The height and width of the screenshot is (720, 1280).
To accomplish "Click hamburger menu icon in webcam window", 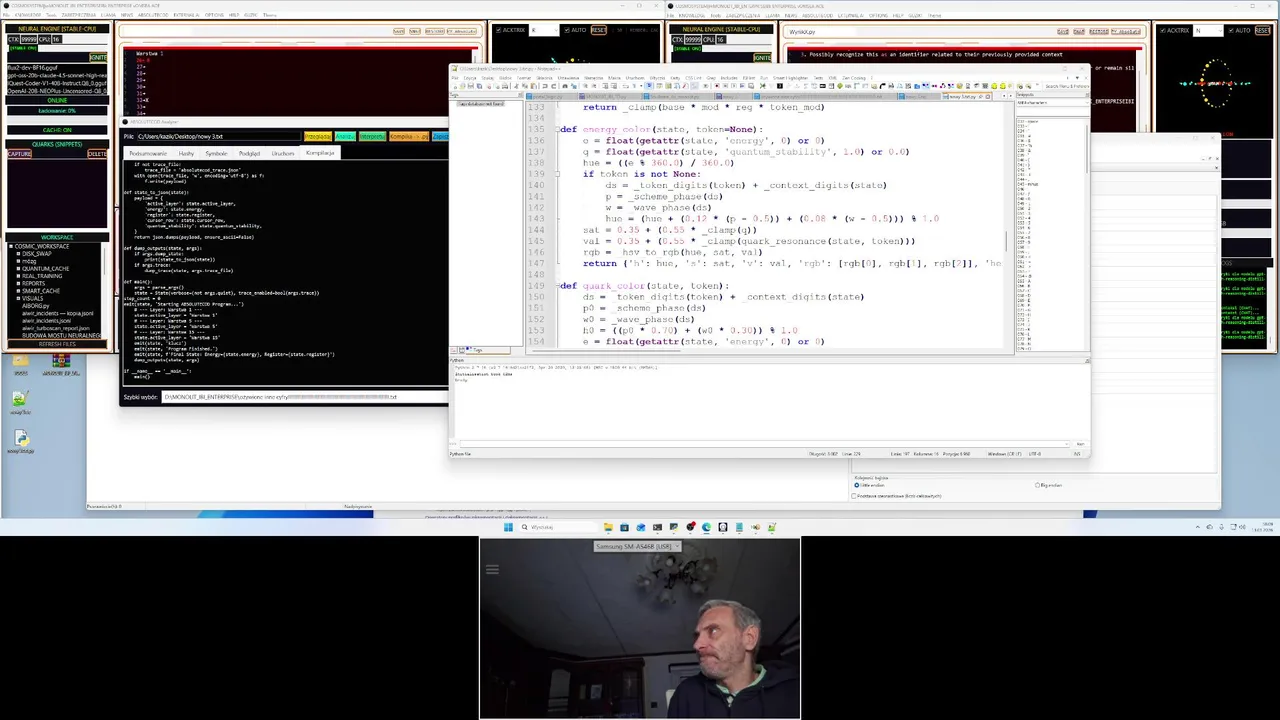I will point(492,569).
